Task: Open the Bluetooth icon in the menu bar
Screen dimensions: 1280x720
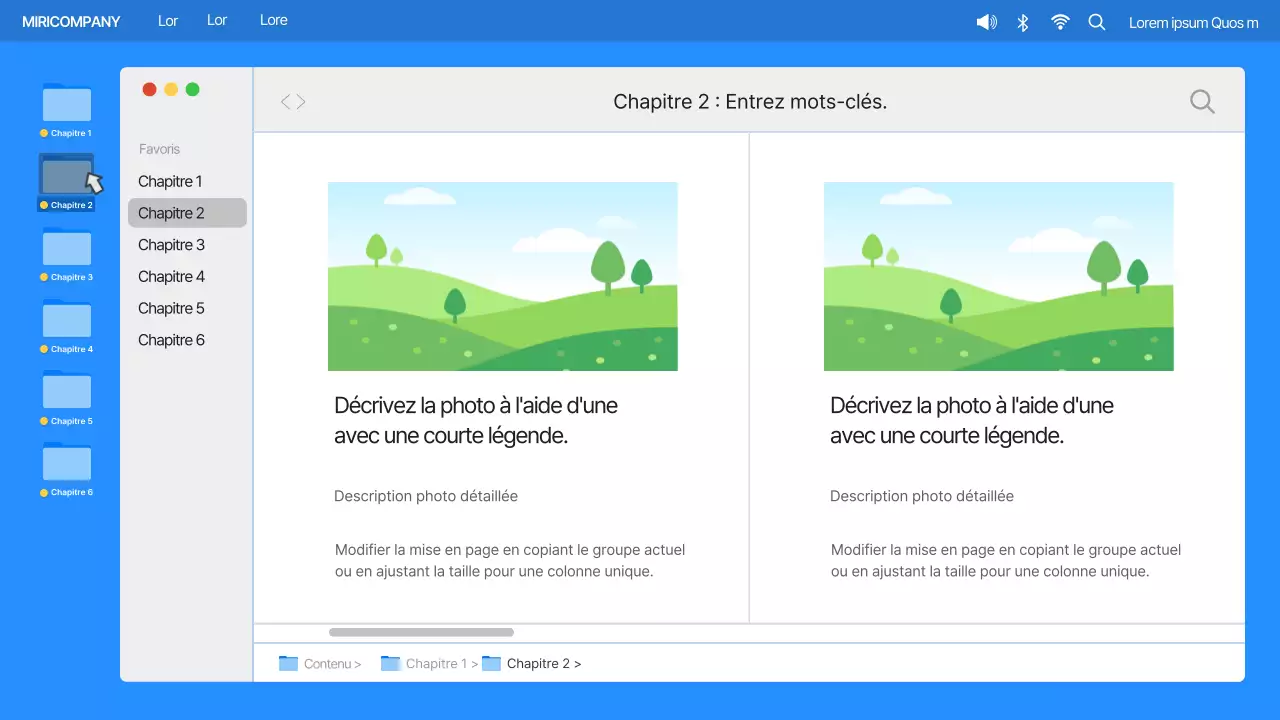Action: coord(1023,21)
